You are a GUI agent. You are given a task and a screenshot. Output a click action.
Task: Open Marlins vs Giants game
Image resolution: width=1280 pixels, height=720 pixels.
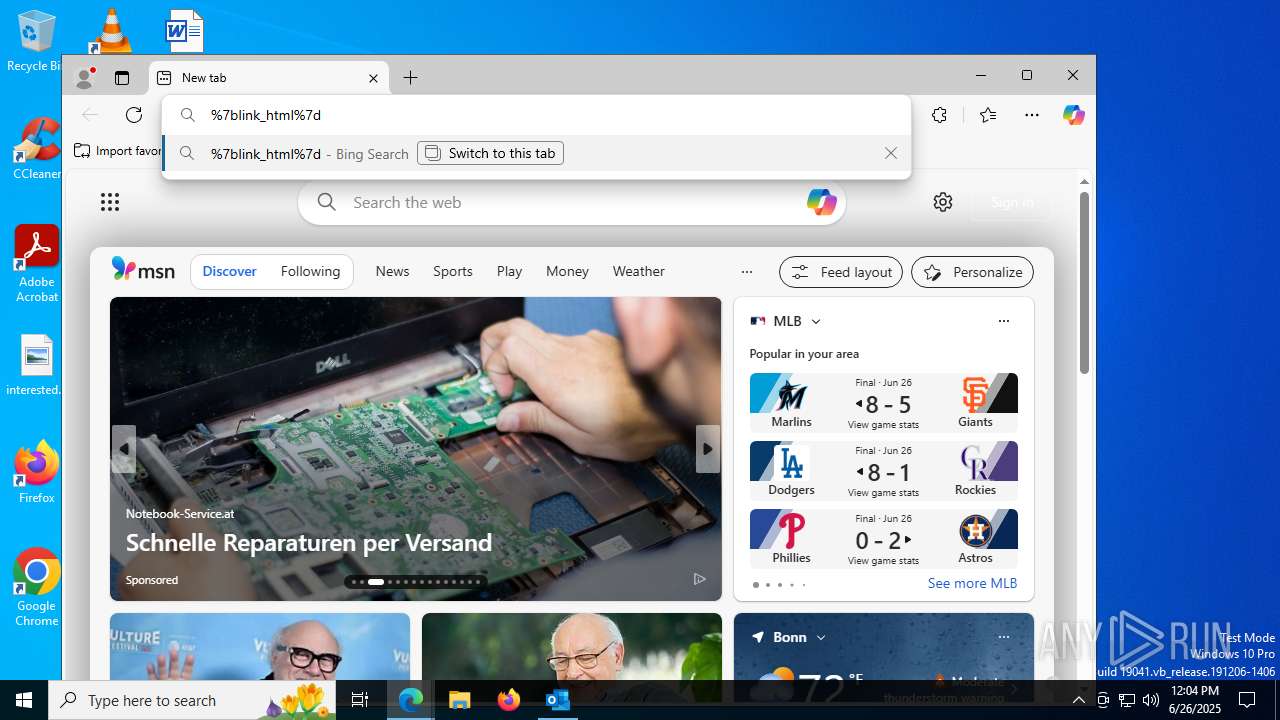(883, 402)
